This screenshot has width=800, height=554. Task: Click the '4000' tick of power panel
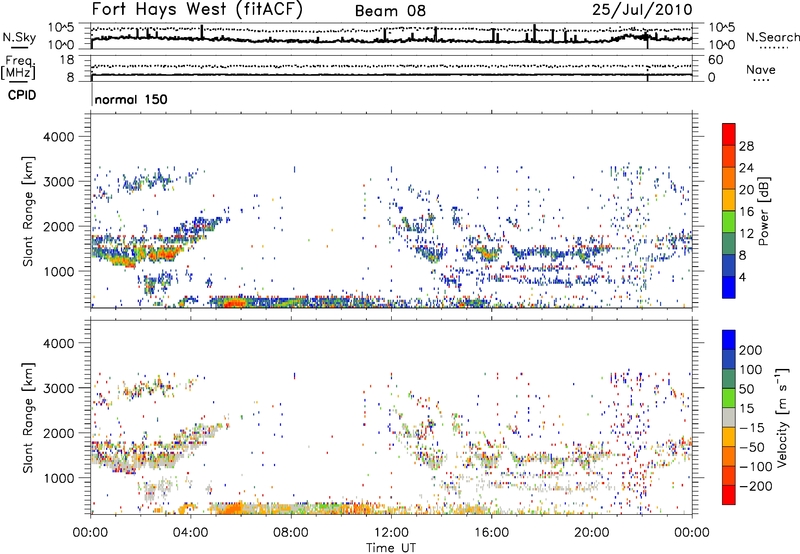point(58,137)
